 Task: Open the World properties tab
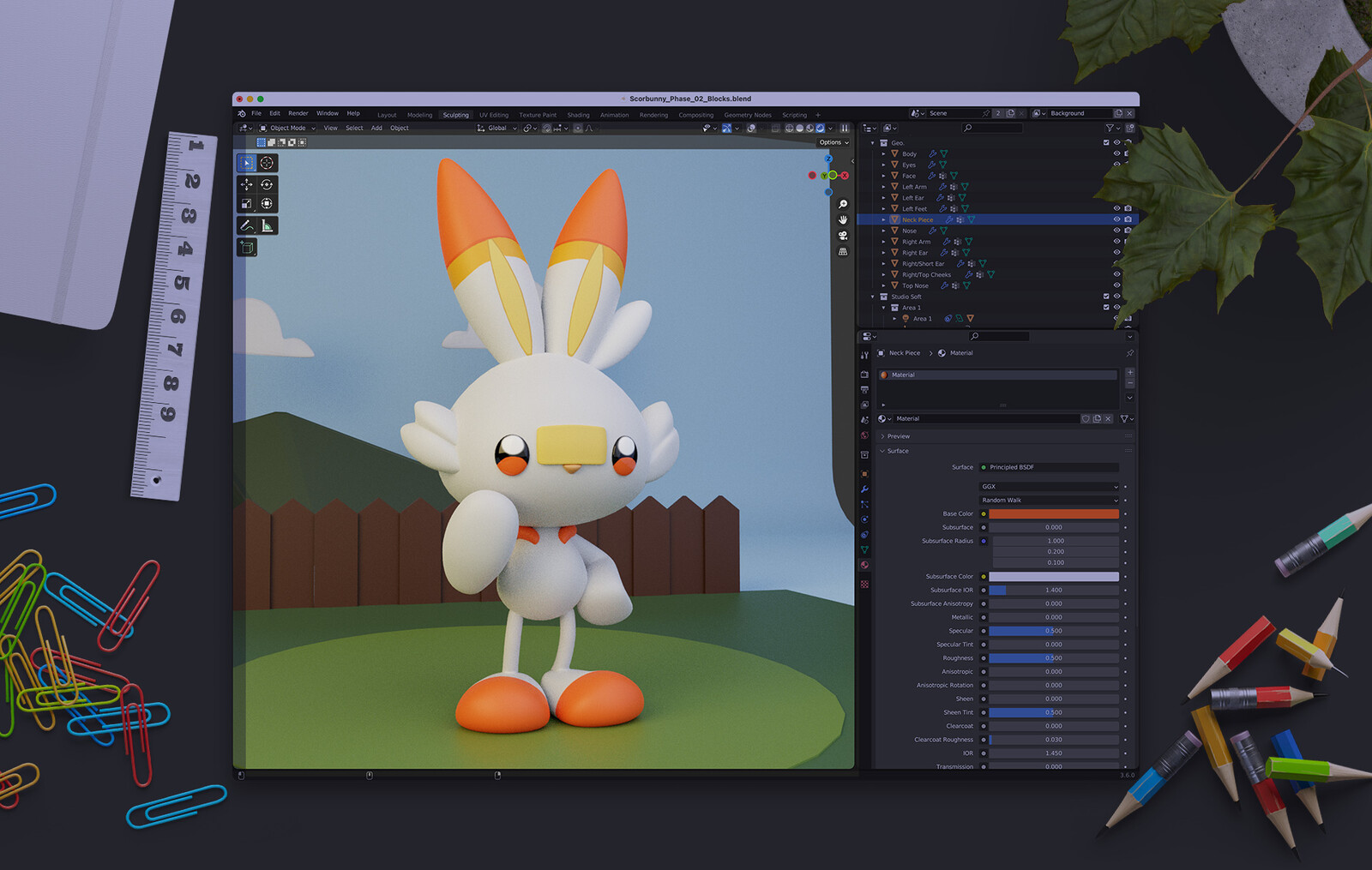tap(864, 435)
